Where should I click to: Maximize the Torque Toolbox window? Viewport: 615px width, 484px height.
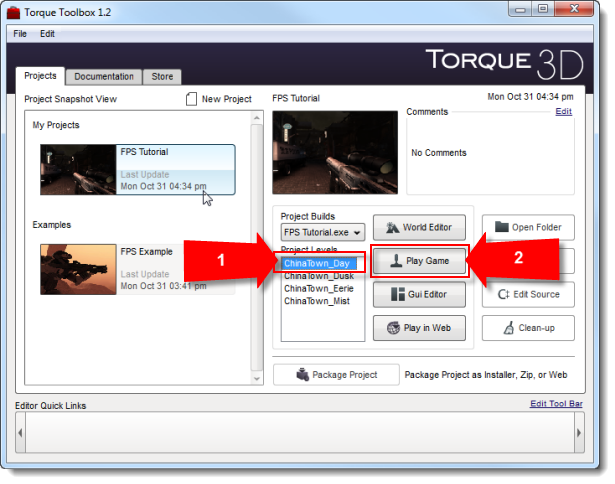tap(543, 9)
